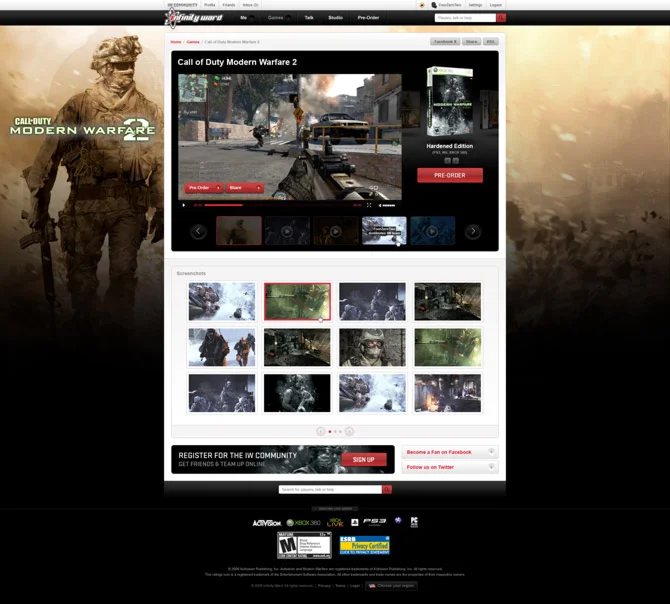
Task: Go to previous screenshots page arrow
Action: (320, 431)
